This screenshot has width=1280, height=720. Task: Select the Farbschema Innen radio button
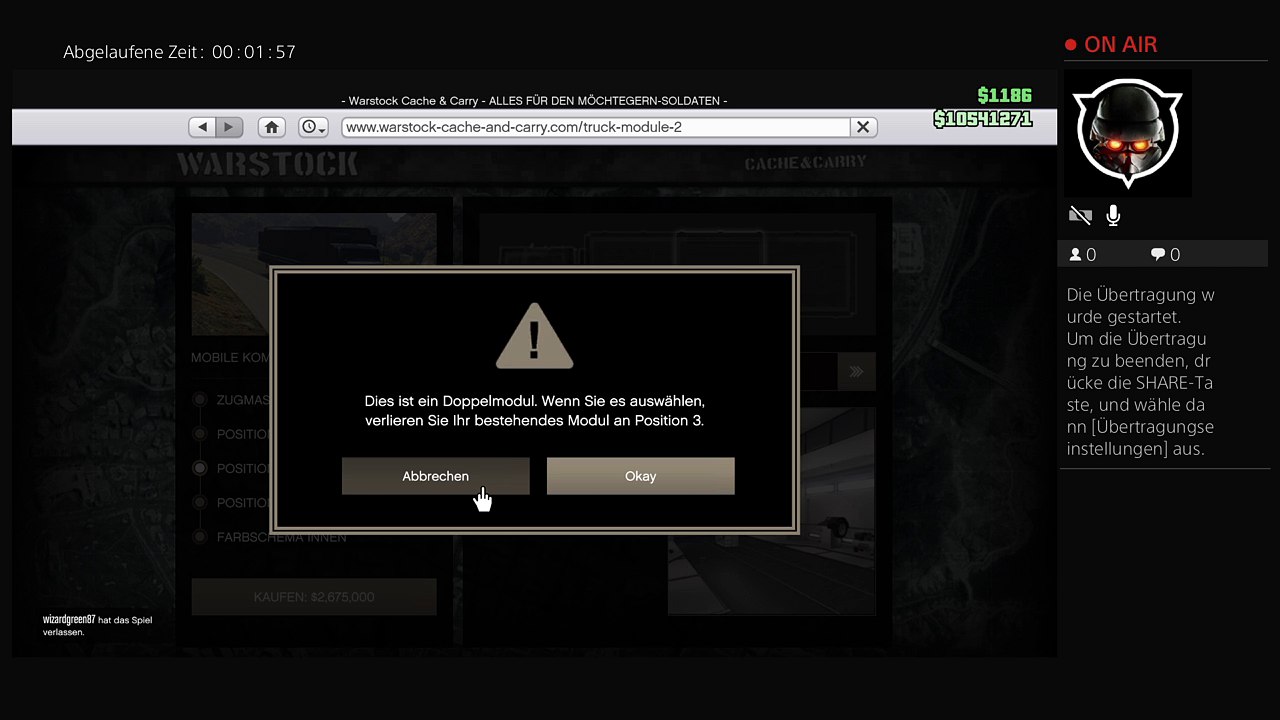(200, 537)
